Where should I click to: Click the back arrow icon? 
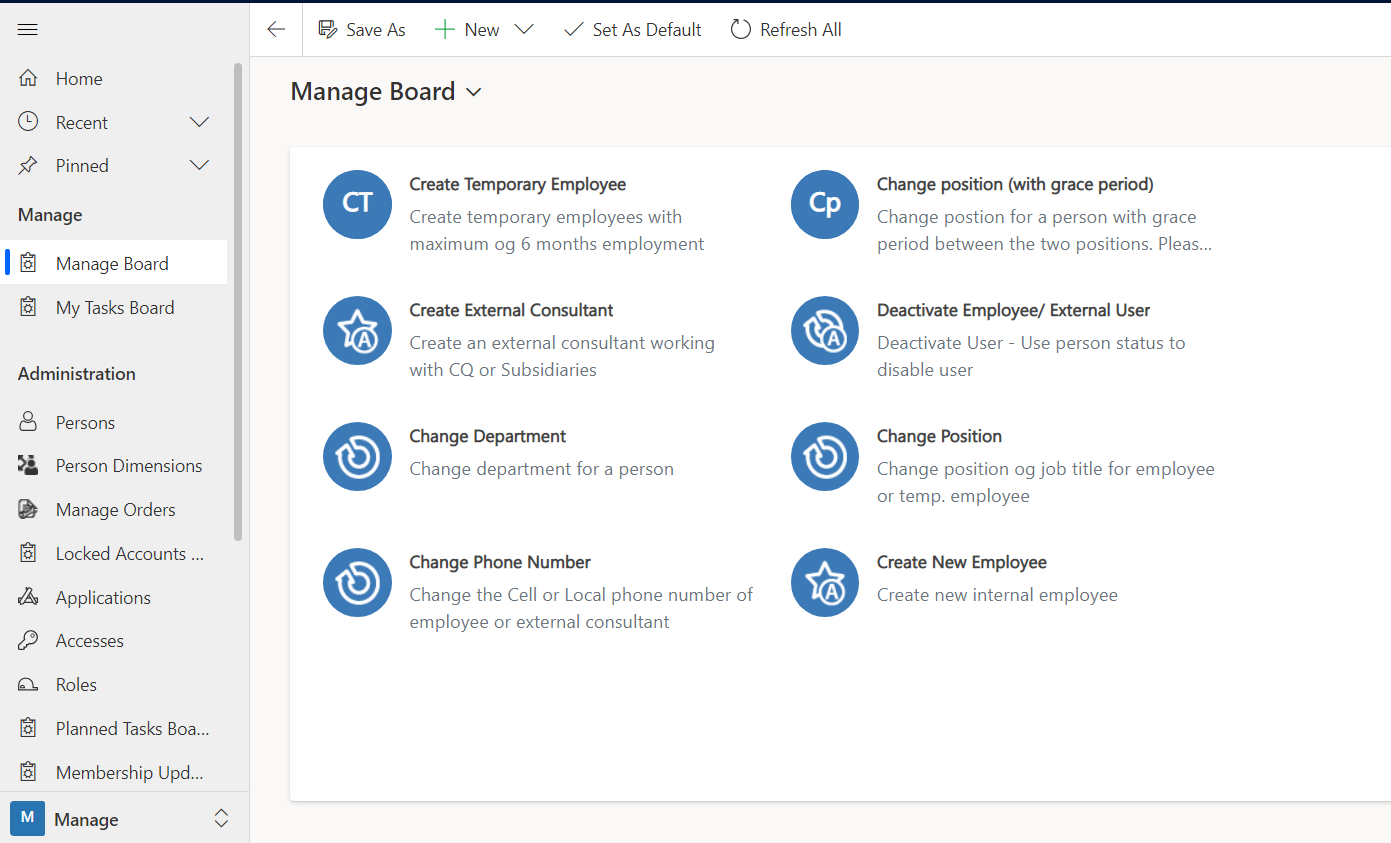tap(276, 30)
